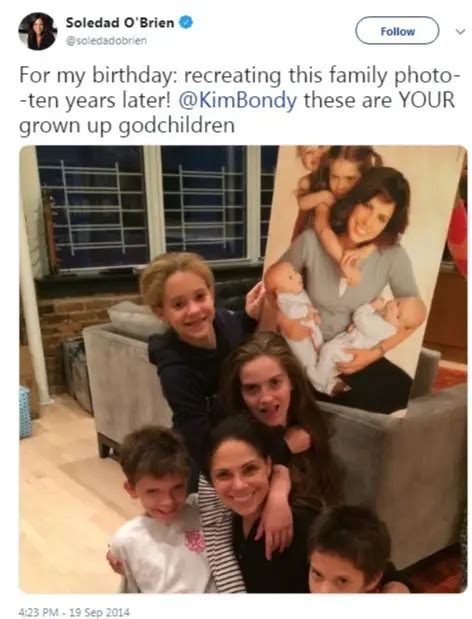Select the Soledad O'Brien display name
Image resolution: width=472 pixels, height=619 pixels.
click(x=120, y=23)
